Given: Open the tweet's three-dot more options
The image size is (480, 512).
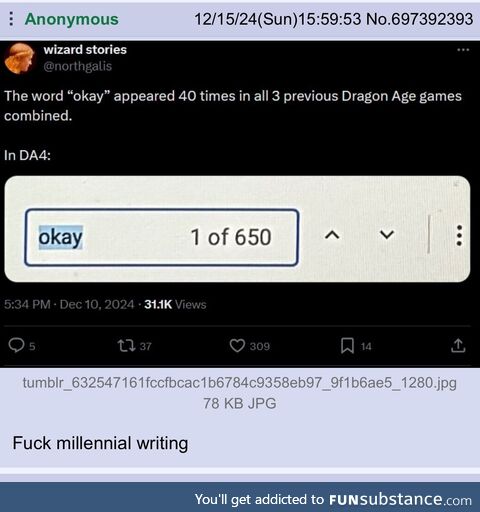Looking at the screenshot, I should pos(463,50).
